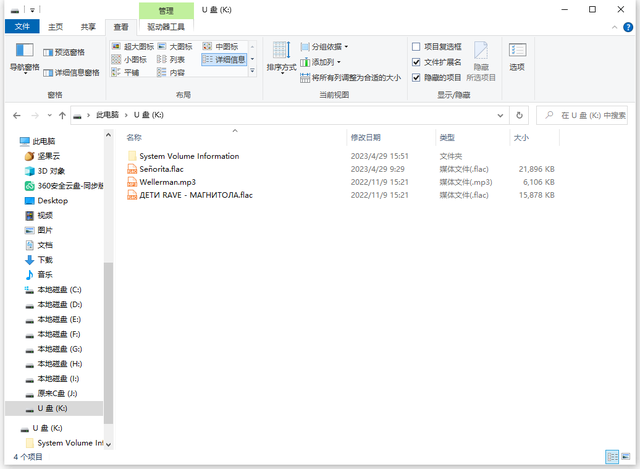Click the up-arrow to go to parent folder
Screen dimensions: 640x469
coord(62,115)
